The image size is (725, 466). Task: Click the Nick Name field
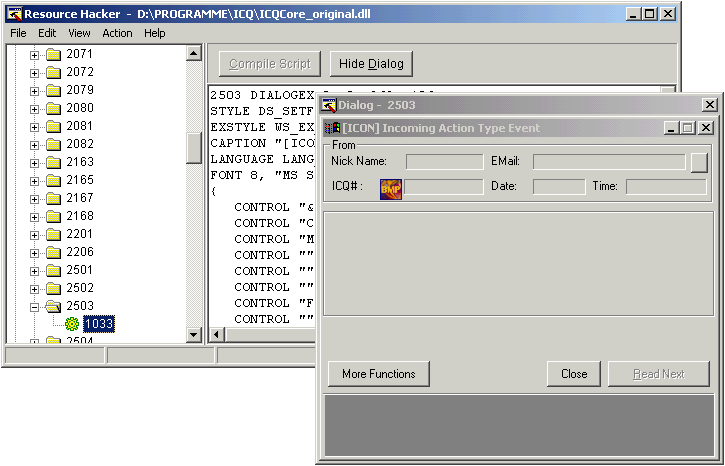click(x=444, y=161)
